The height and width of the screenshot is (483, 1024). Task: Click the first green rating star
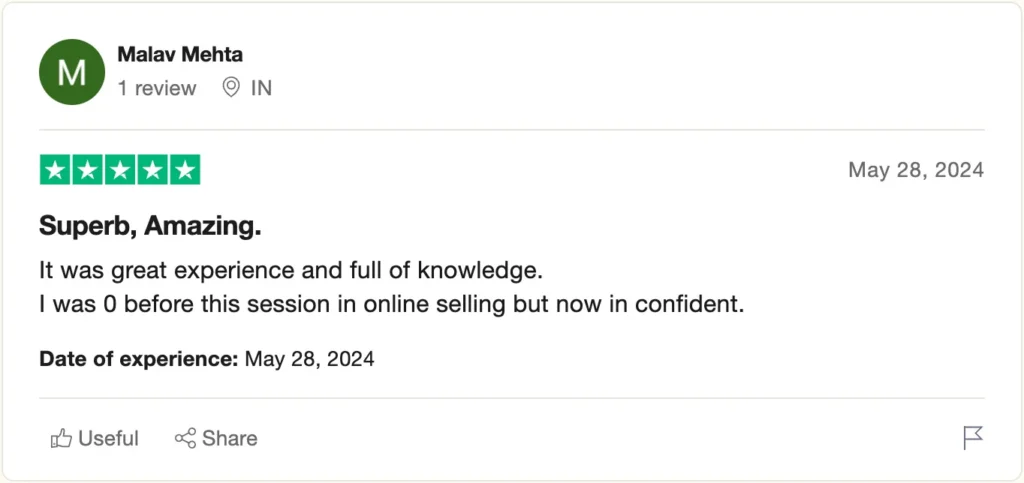click(x=56, y=170)
